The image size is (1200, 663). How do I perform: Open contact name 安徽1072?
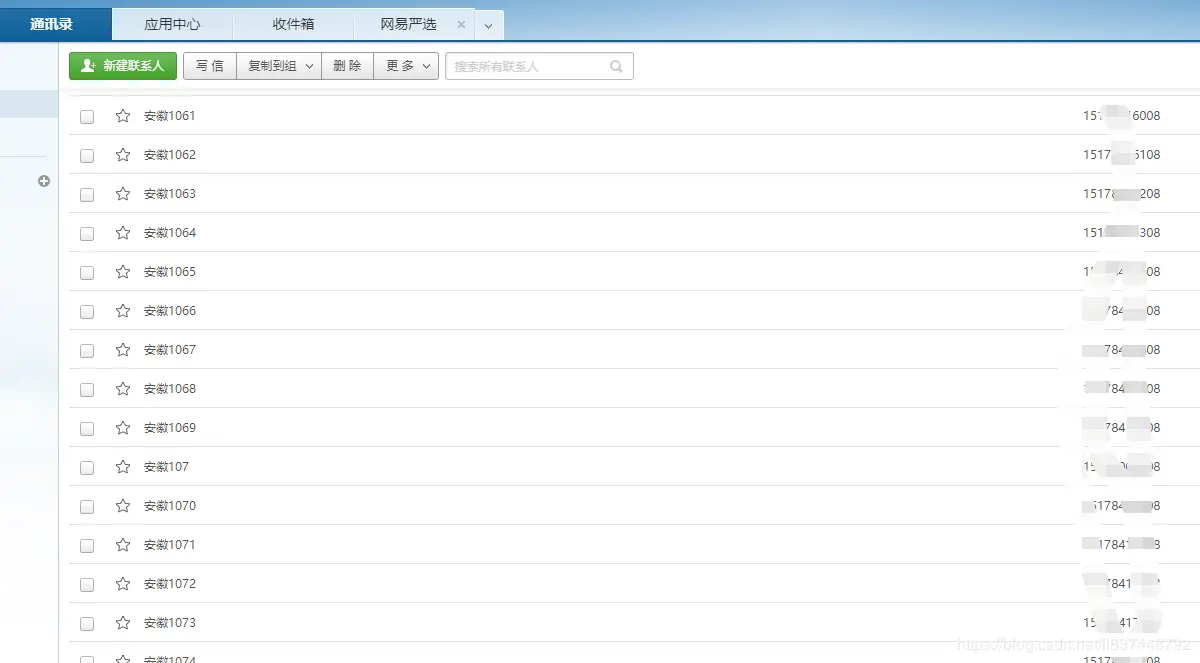point(170,584)
